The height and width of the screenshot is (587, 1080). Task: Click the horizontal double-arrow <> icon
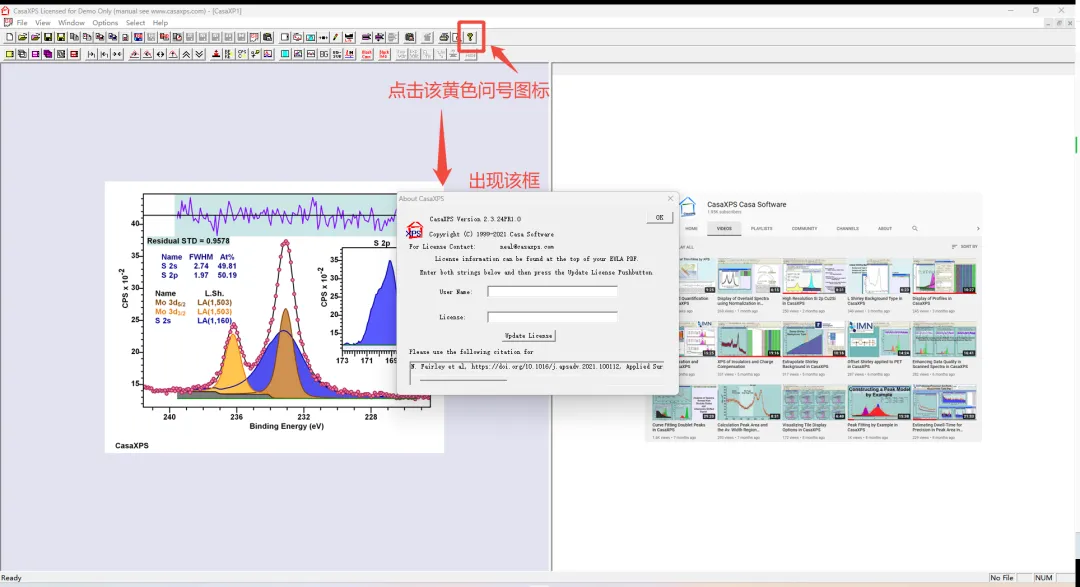click(160, 54)
